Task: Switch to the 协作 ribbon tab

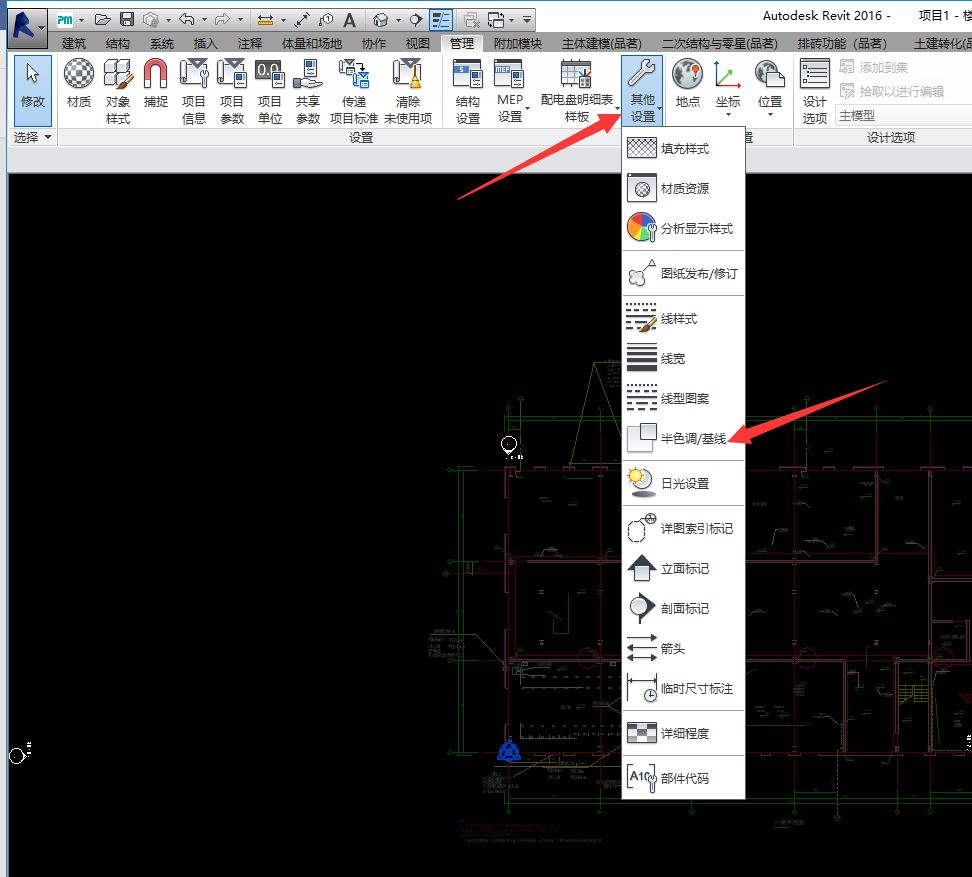Action: [x=374, y=43]
